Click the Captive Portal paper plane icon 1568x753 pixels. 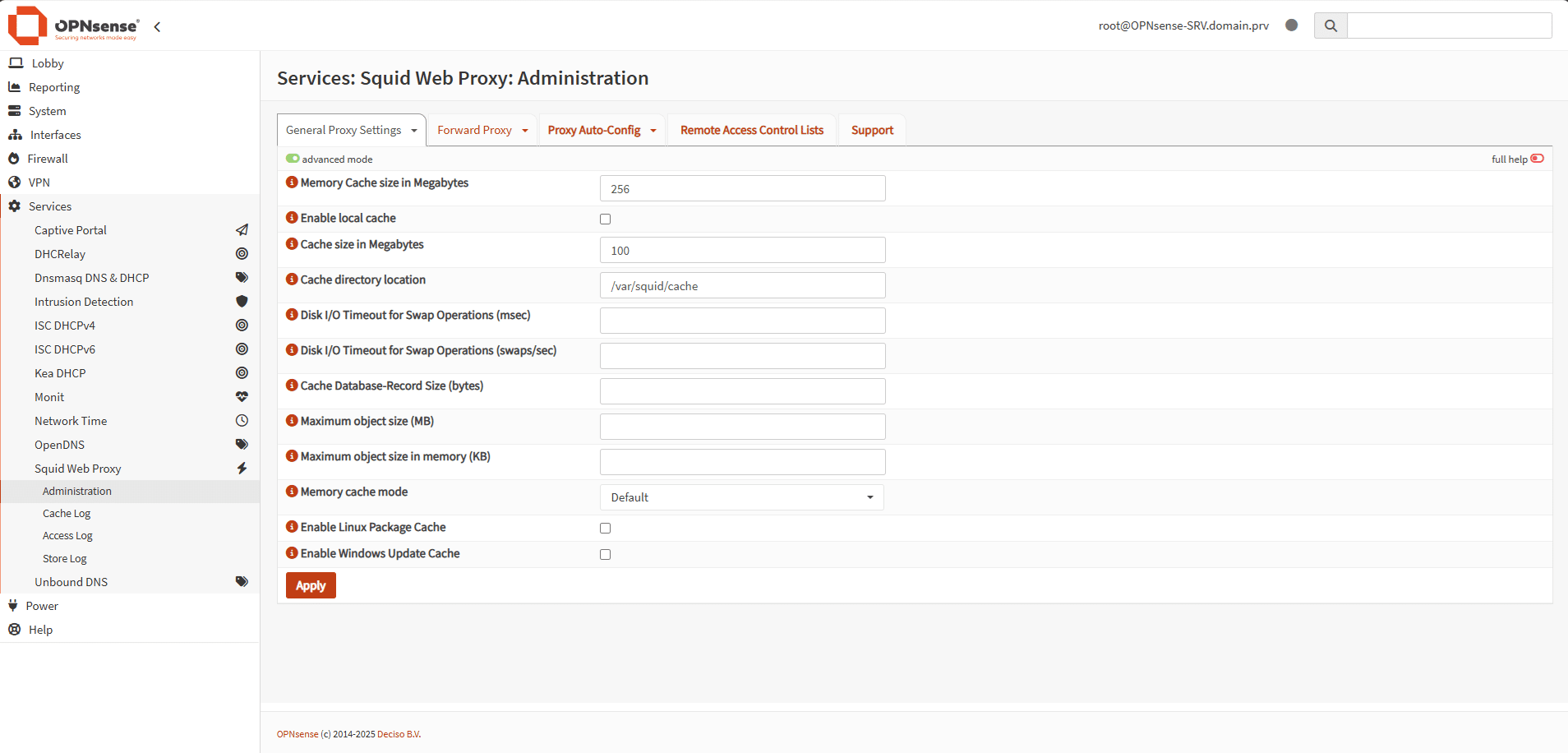click(242, 230)
